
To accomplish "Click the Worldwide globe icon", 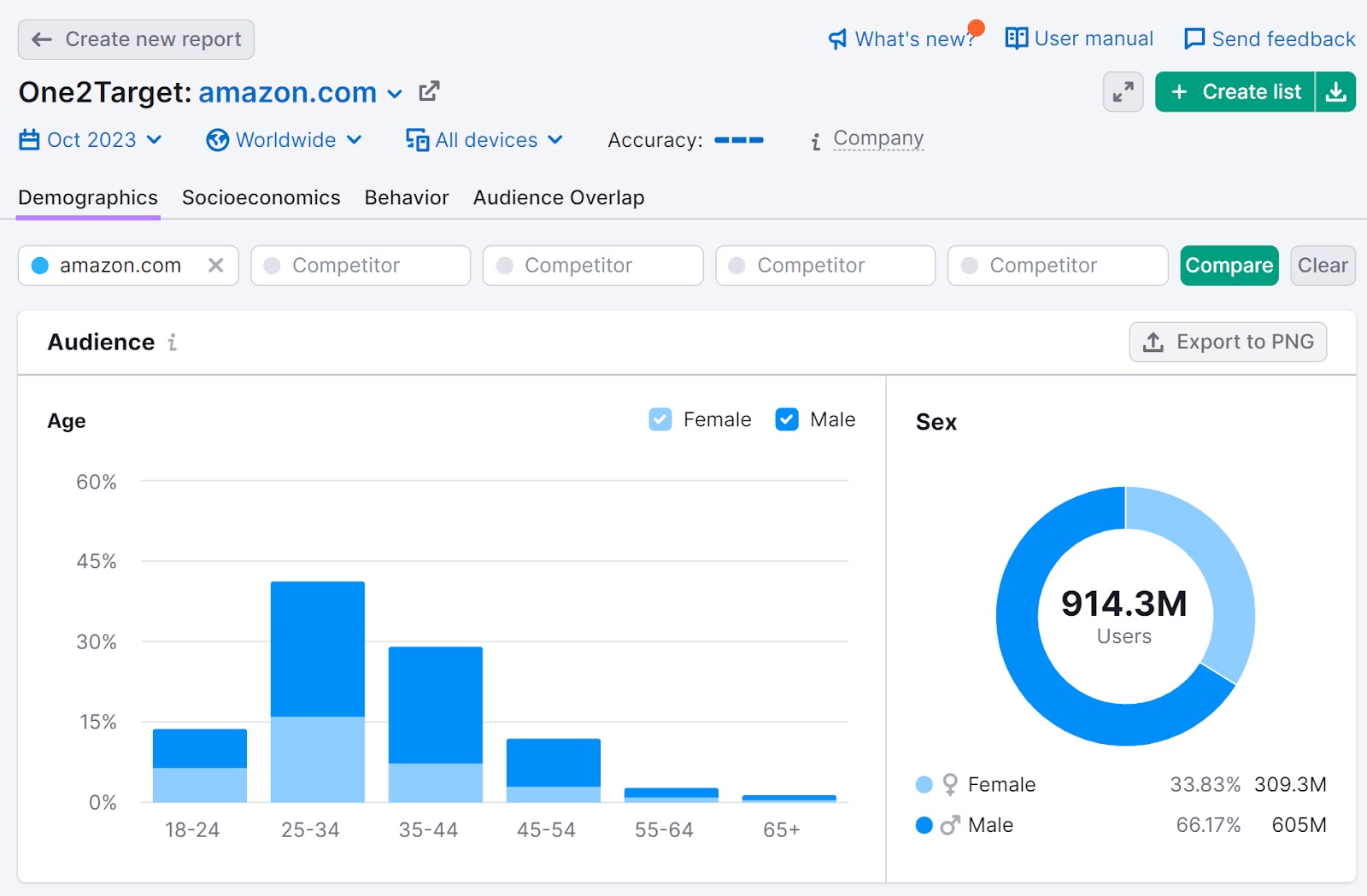I will 218,139.
